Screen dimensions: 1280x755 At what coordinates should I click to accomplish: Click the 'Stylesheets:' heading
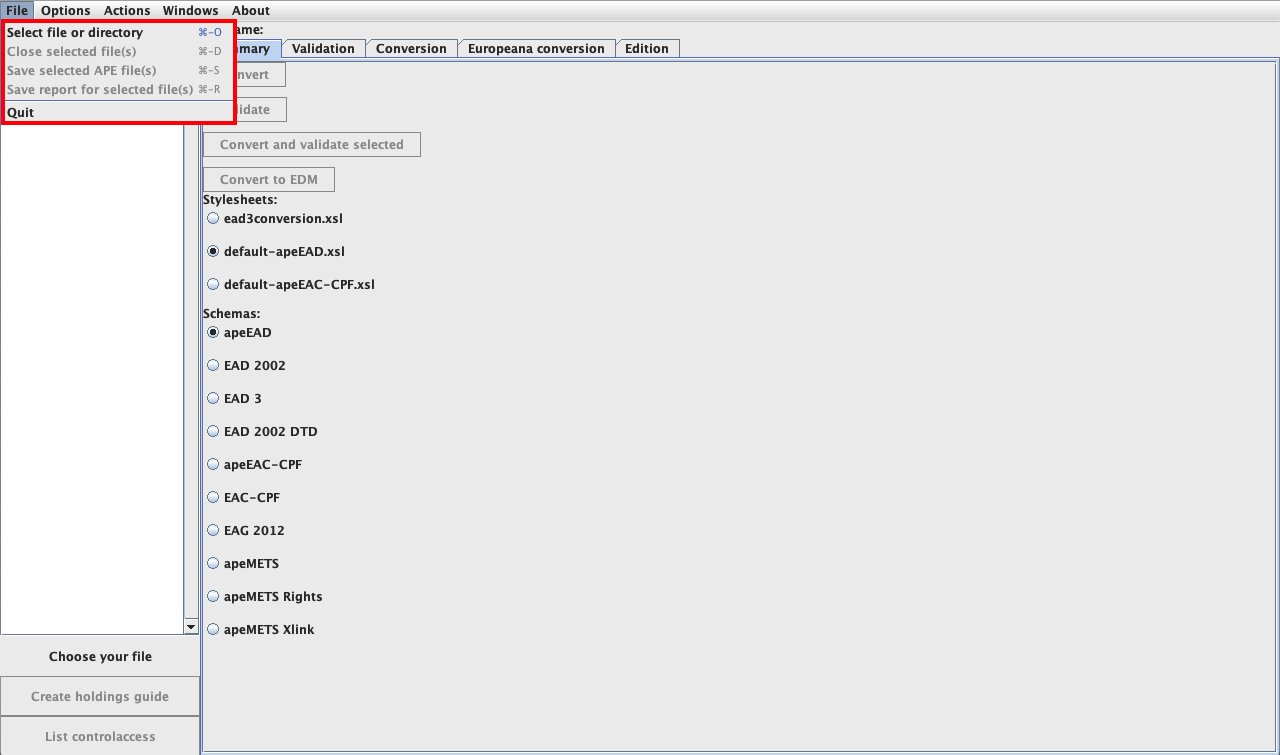[240, 200]
